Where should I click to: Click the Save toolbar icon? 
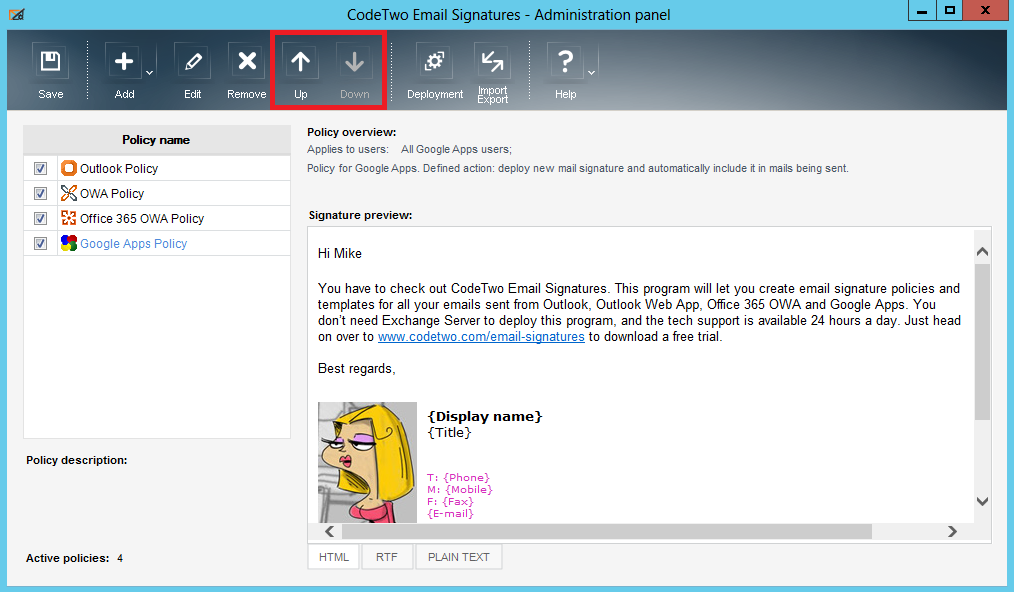pos(50,62)
